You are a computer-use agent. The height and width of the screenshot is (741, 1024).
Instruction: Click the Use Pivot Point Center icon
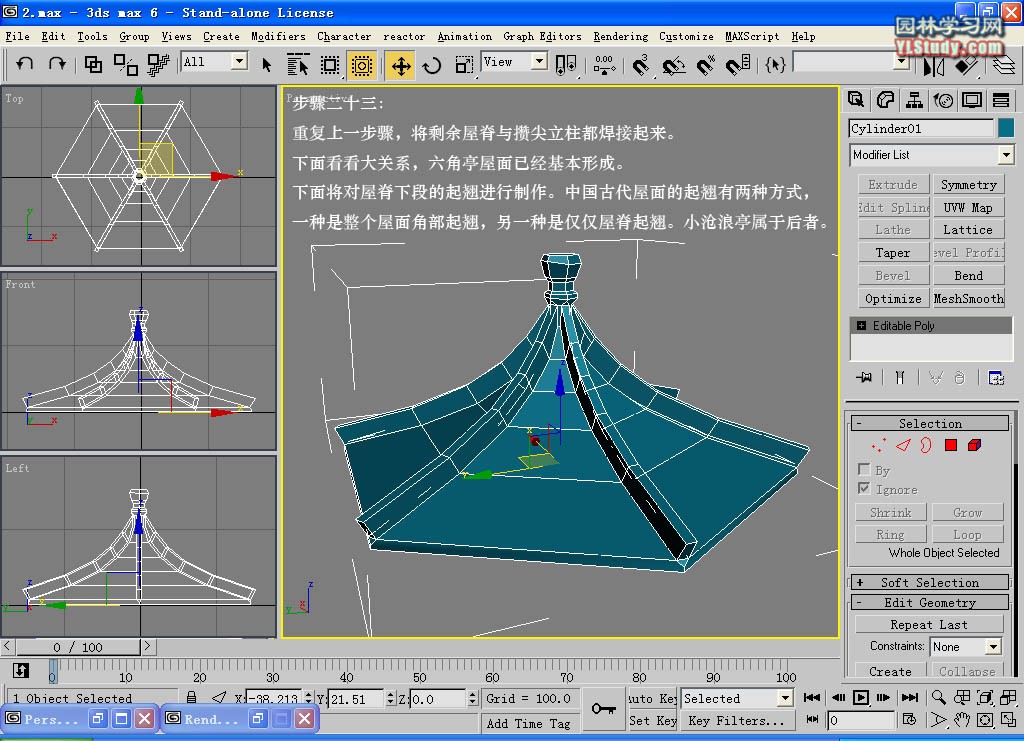(566, 65)
